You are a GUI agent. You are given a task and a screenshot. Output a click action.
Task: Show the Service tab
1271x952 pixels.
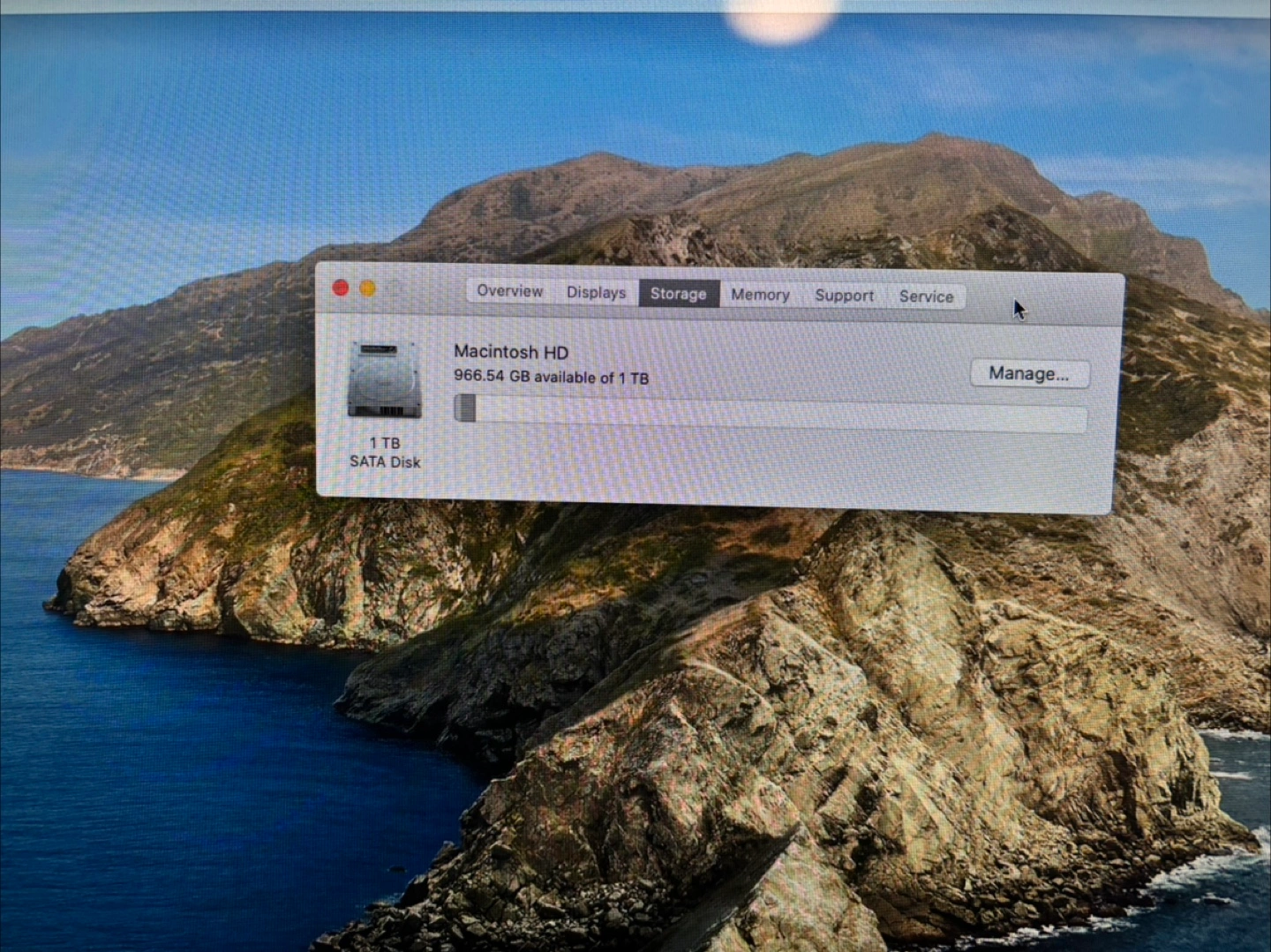pos(926,296)
